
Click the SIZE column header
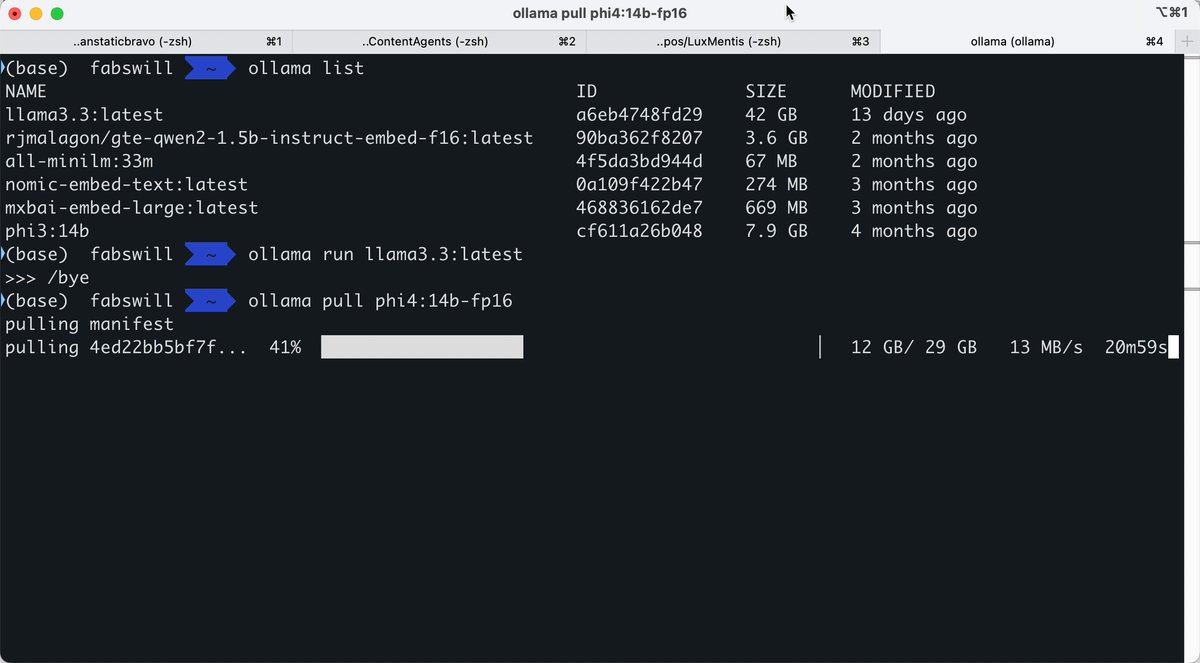(x=767, y=92)
